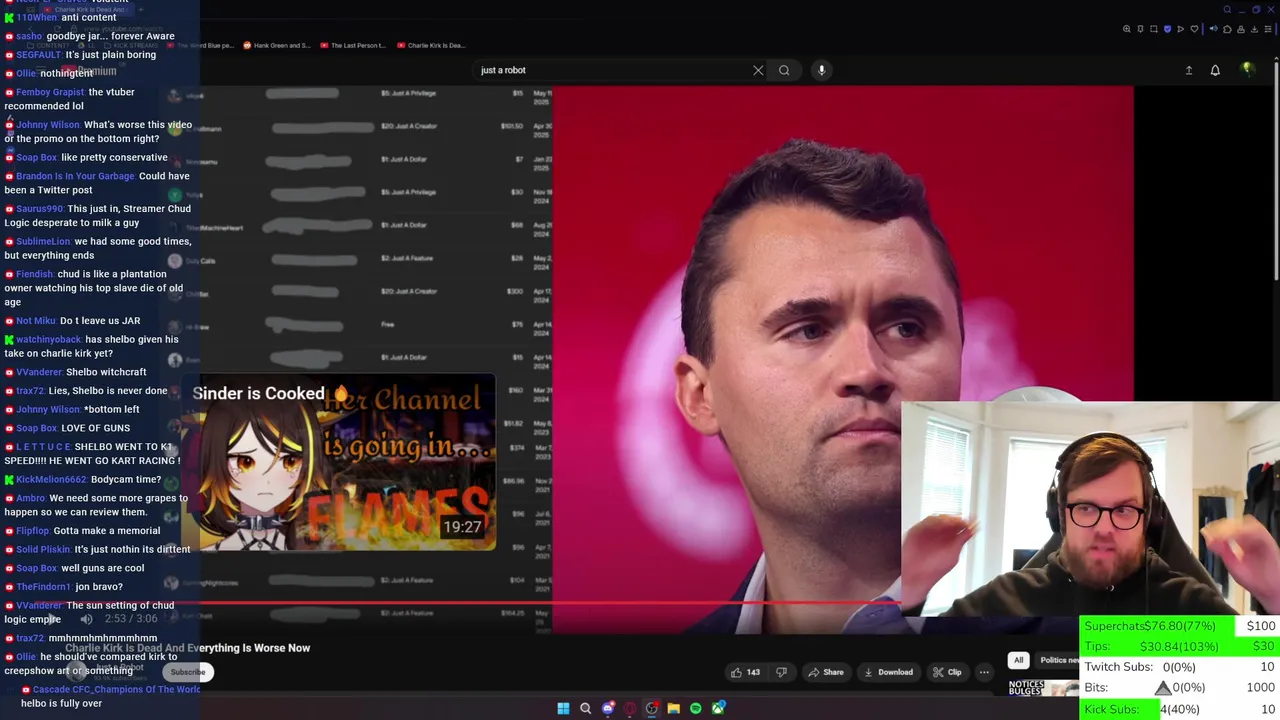Open browser easy-setup menu icon

[1268, 29]
